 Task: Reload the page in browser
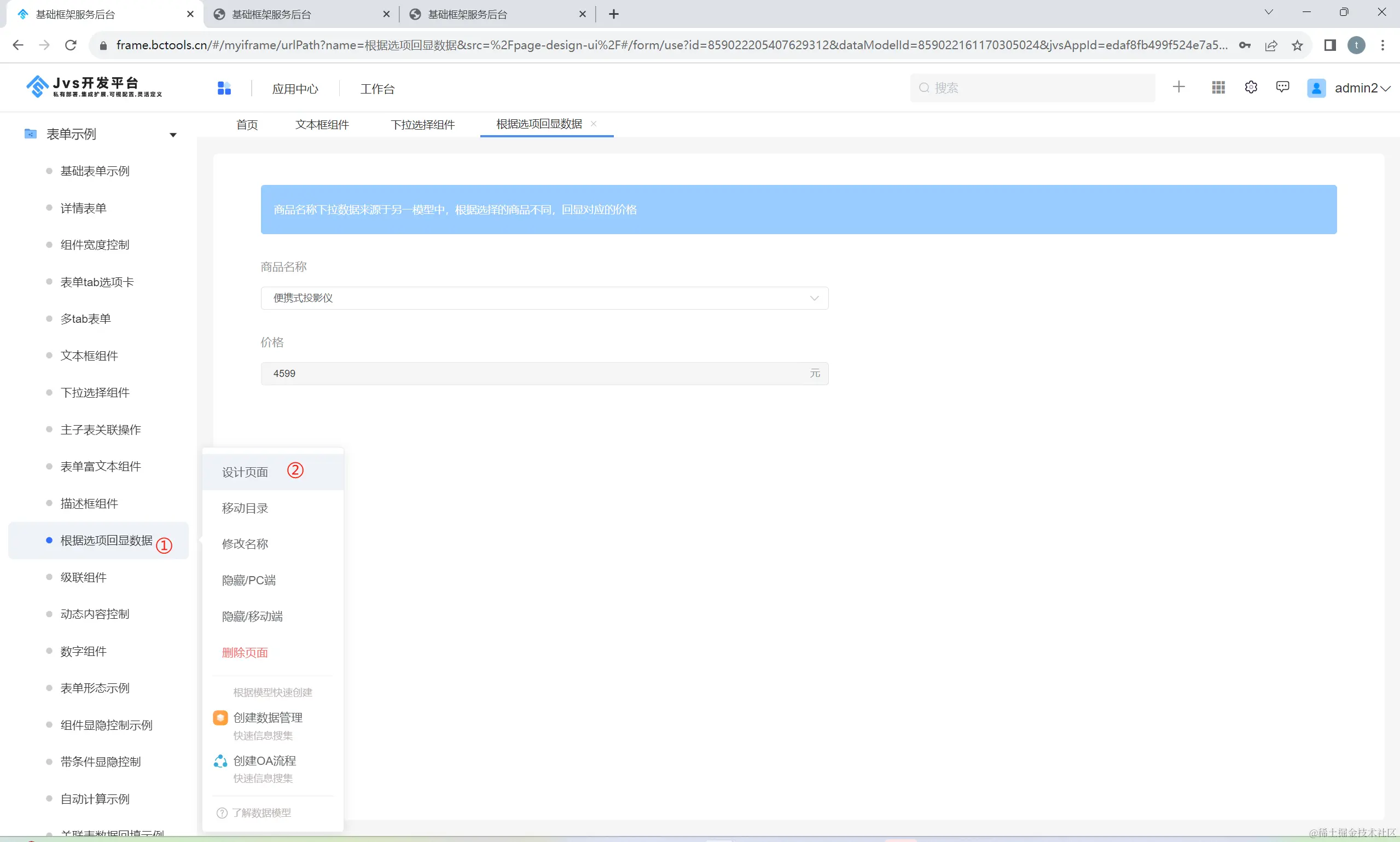pos(71,45)
